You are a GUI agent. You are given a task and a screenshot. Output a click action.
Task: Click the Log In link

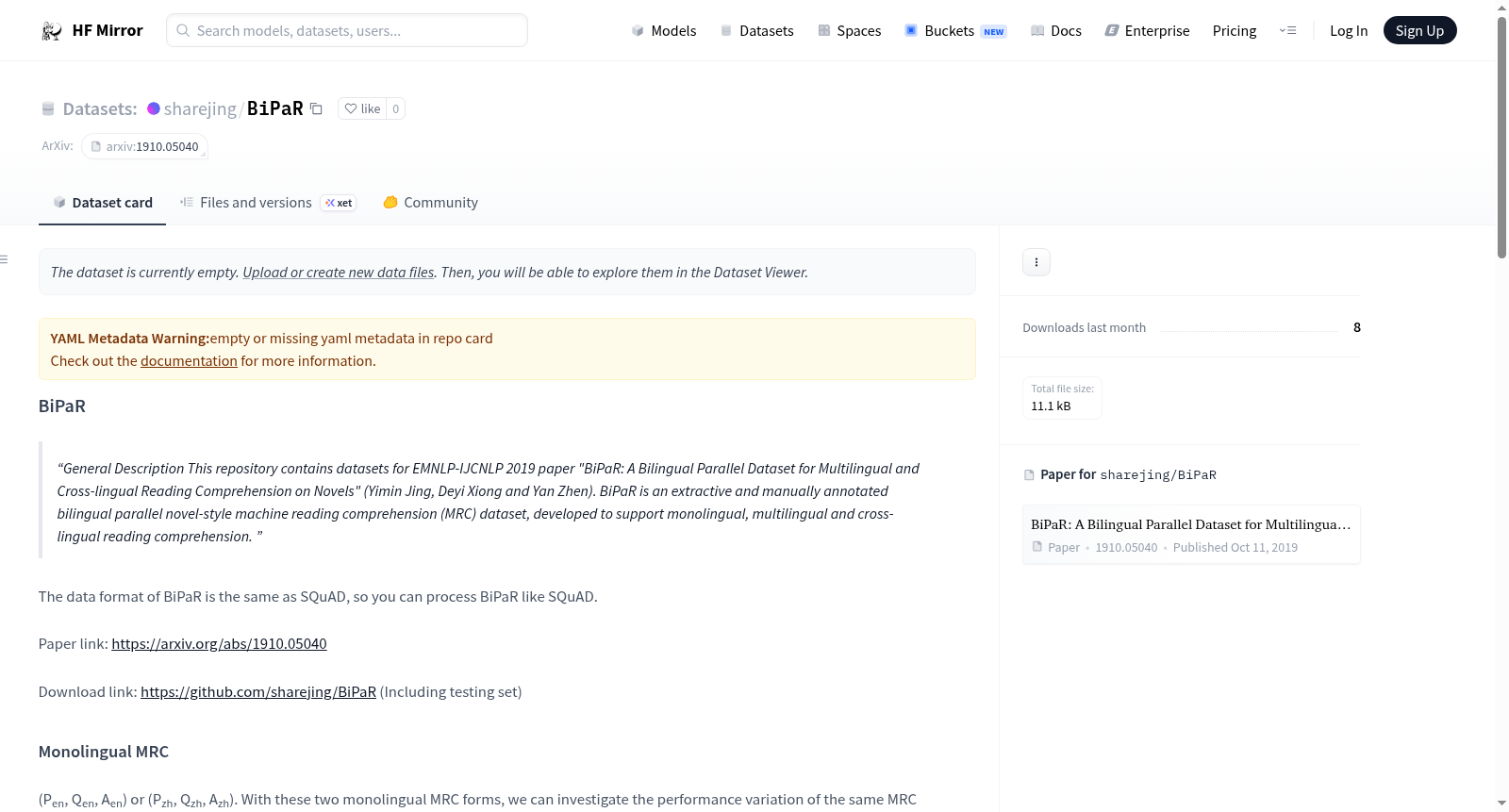1349,31
